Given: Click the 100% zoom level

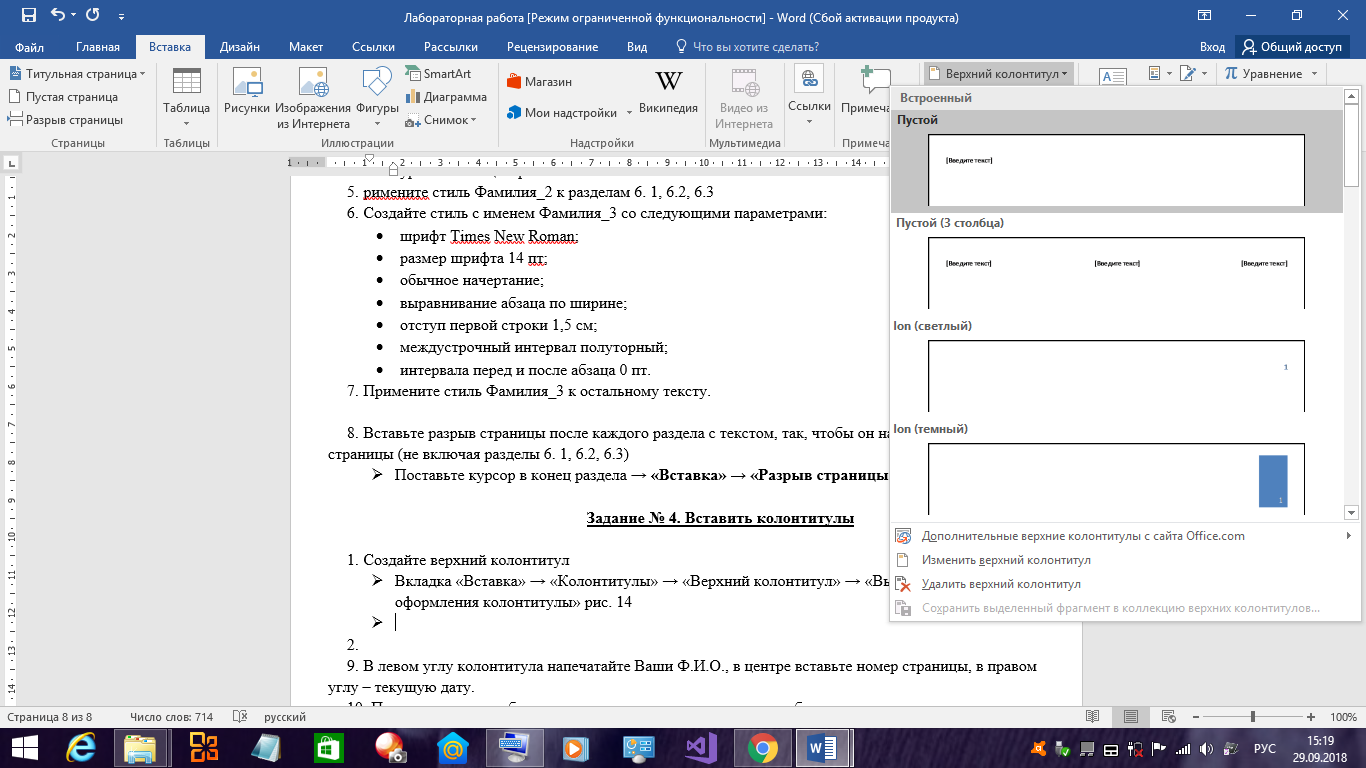Looking at the screenshot, I should (x=1343, y=717).
